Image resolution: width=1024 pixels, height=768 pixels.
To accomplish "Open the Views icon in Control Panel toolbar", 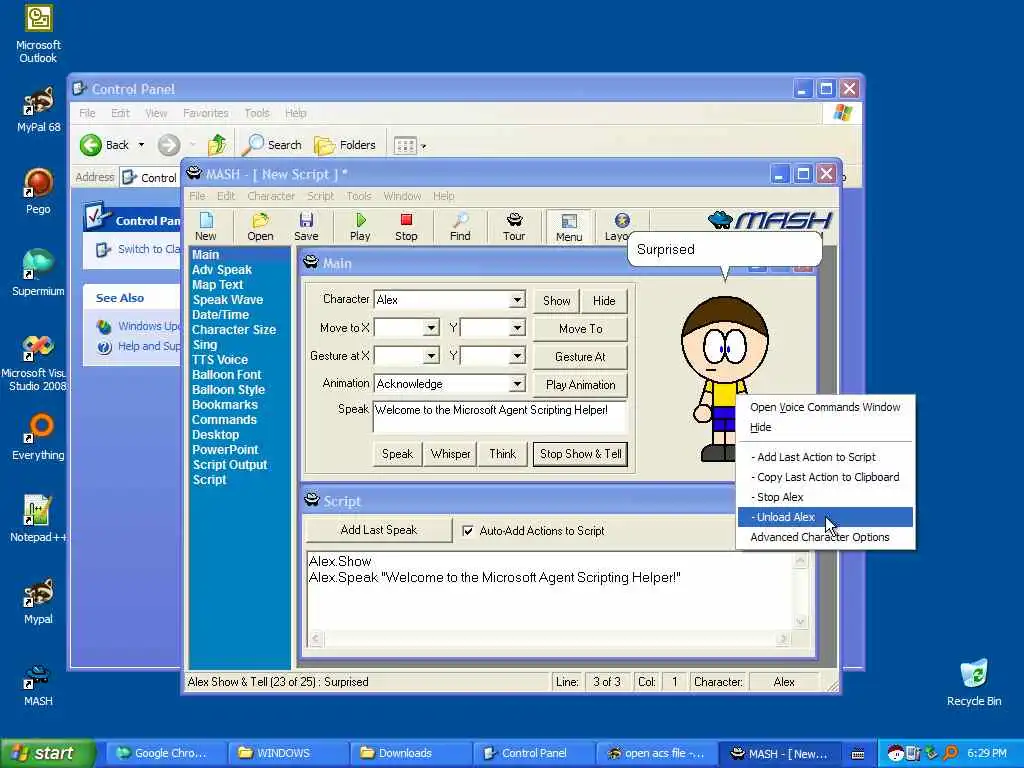I will (x=409, y=146).
